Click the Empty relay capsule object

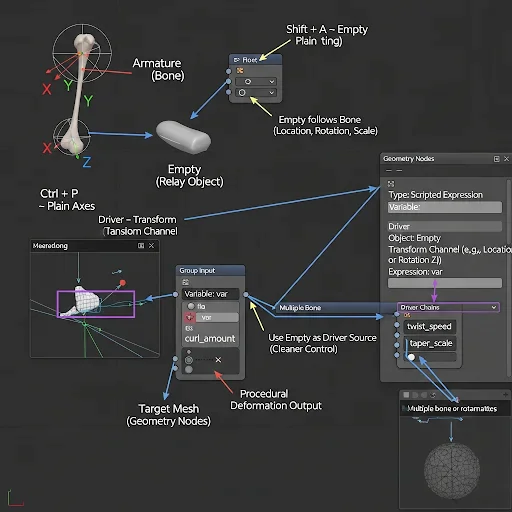[x=184, y=137]
